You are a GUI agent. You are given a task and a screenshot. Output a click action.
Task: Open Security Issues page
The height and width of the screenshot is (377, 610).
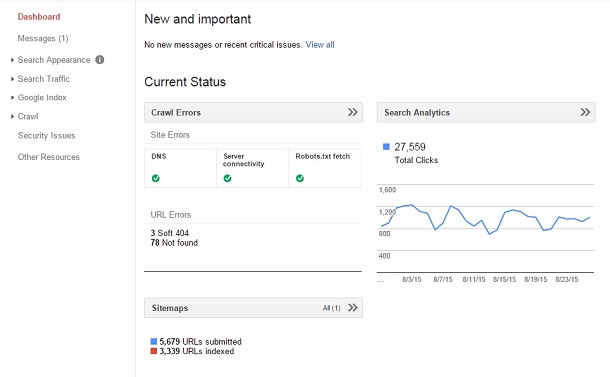(x=46, y=135)
